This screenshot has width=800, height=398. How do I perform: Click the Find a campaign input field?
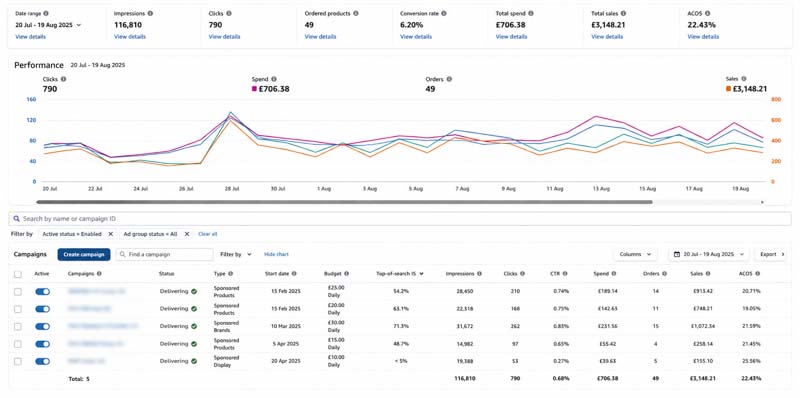pos(164,254)
